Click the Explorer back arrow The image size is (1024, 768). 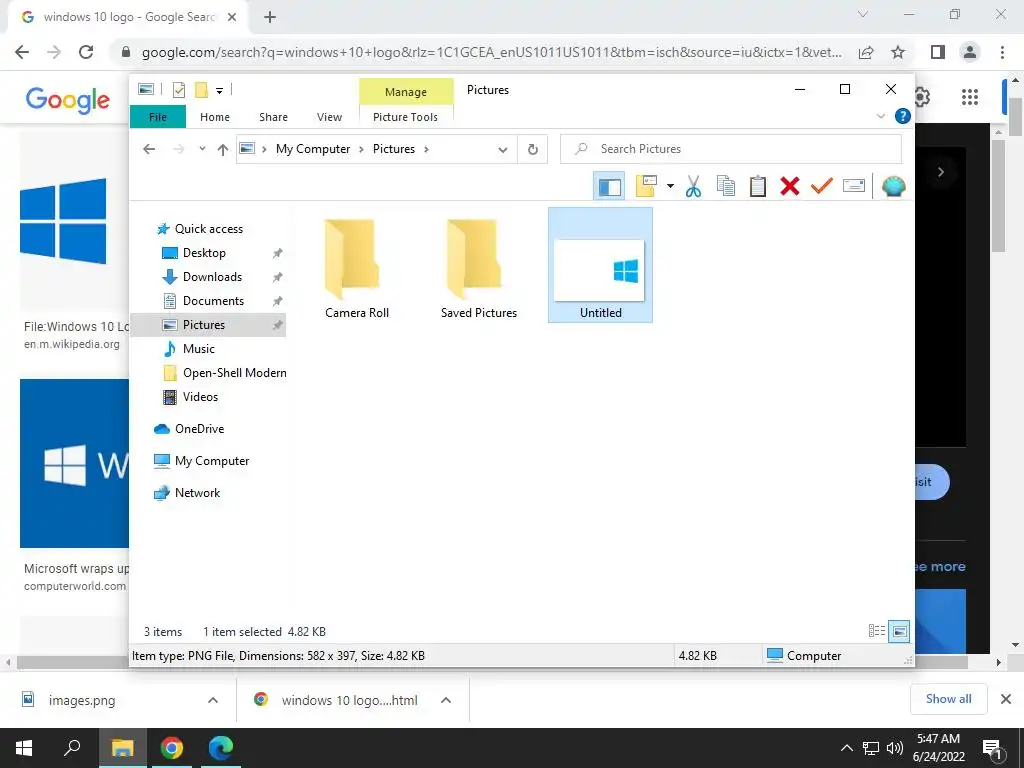pos(149,149)
